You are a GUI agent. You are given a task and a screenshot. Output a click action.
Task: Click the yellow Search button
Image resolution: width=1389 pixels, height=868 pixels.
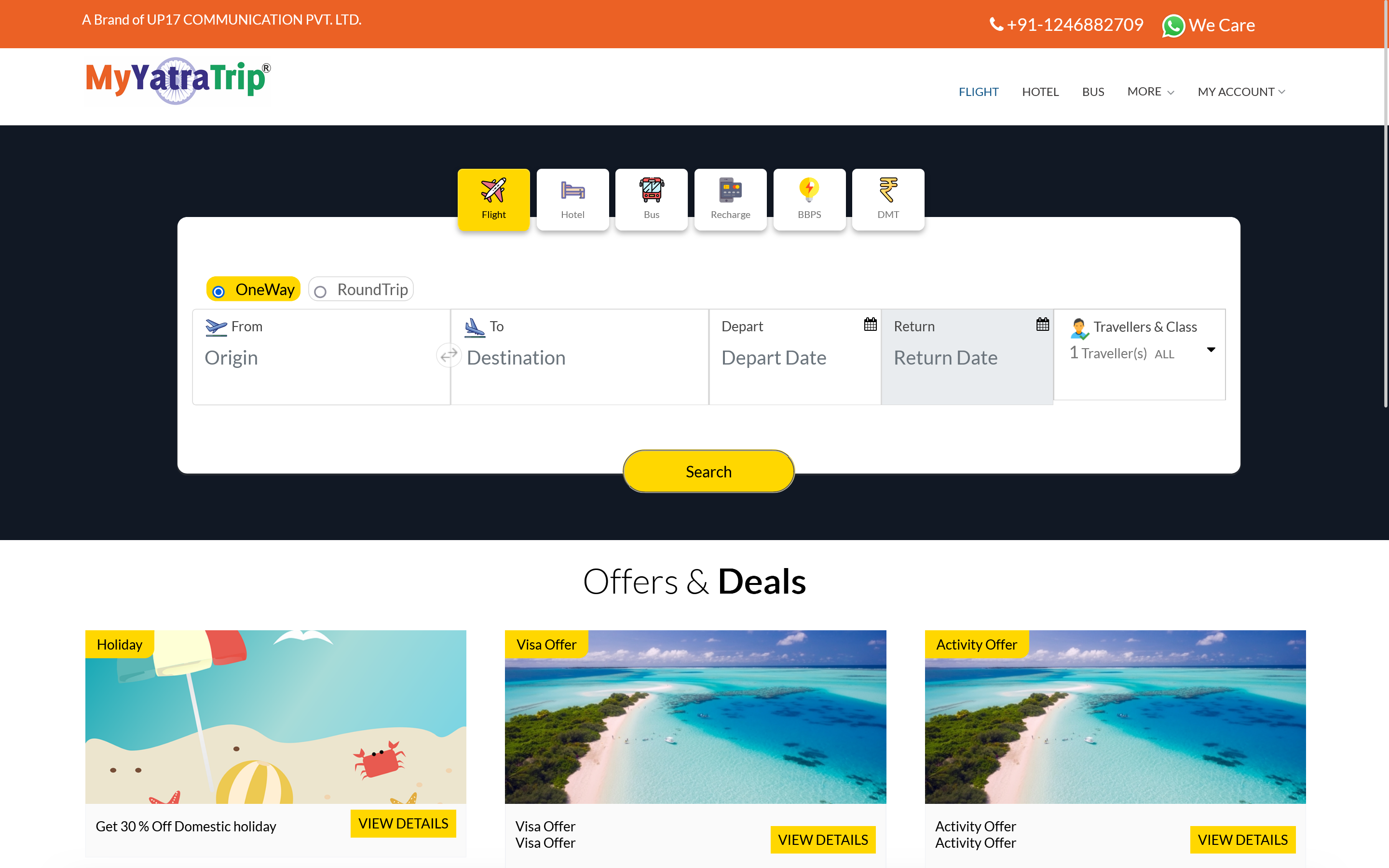pyautogui.click(x=708, y=471)
